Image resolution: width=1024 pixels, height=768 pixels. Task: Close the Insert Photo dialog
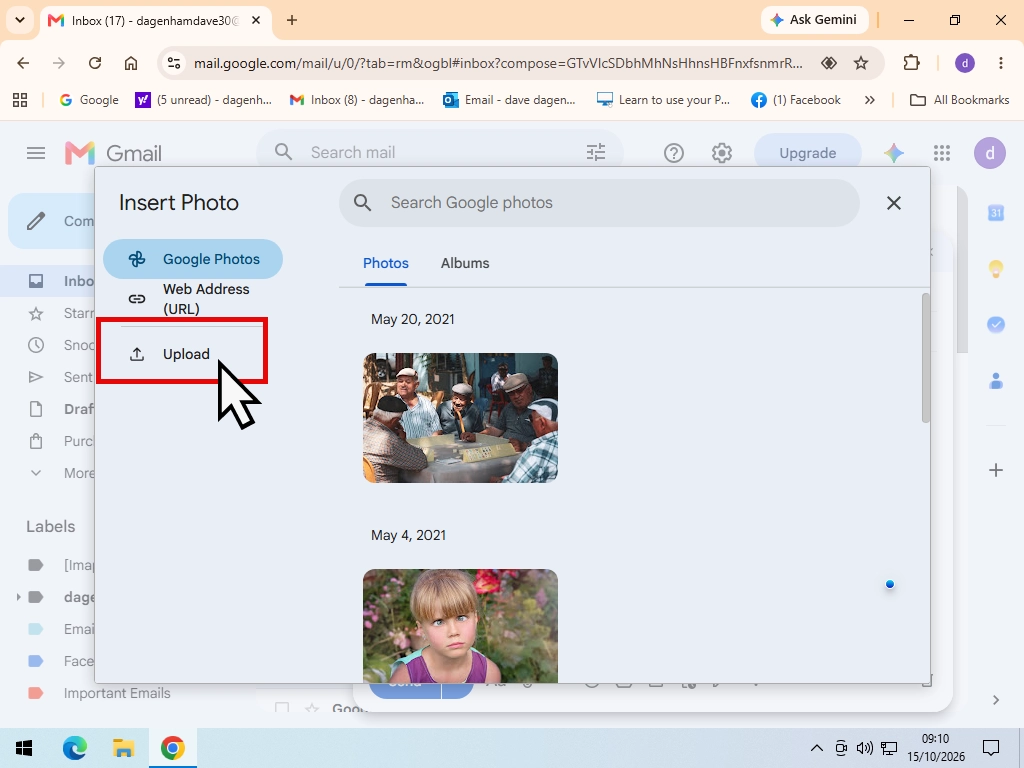point(893,203)
